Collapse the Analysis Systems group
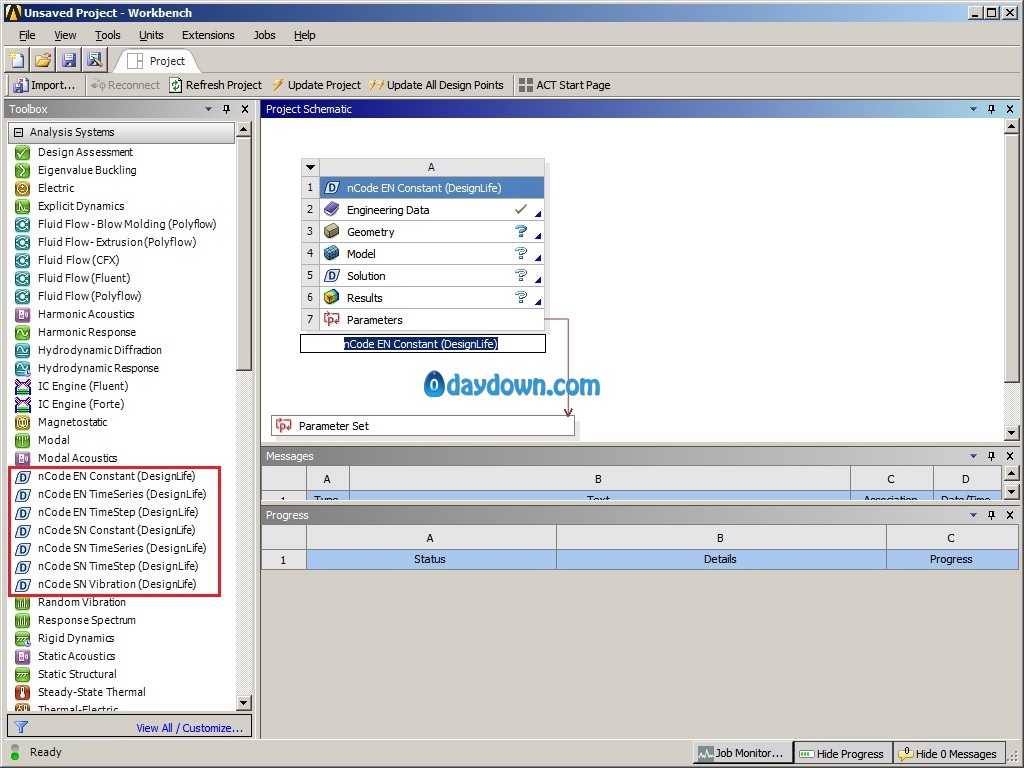This screenshot has height=768, width=1024. click(18, 132)
